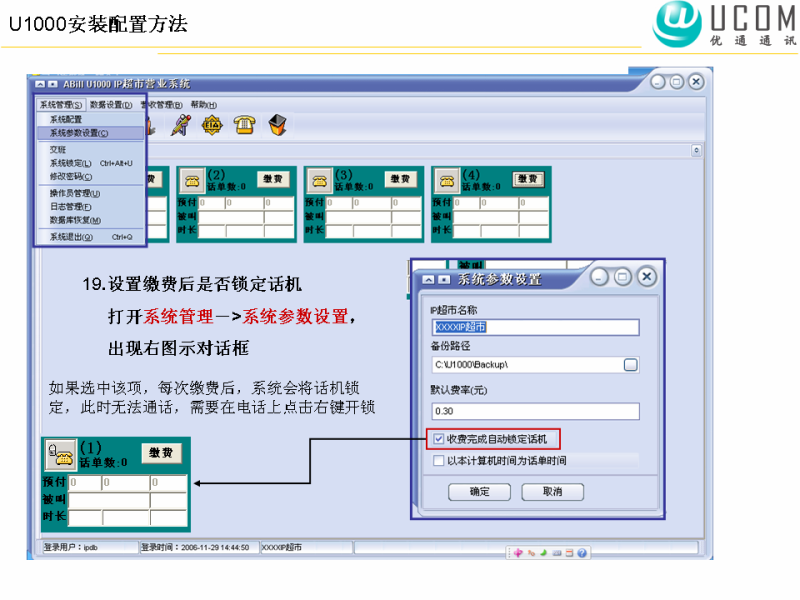Select 修改密码(C) menu entry

[x=90, y=177]
